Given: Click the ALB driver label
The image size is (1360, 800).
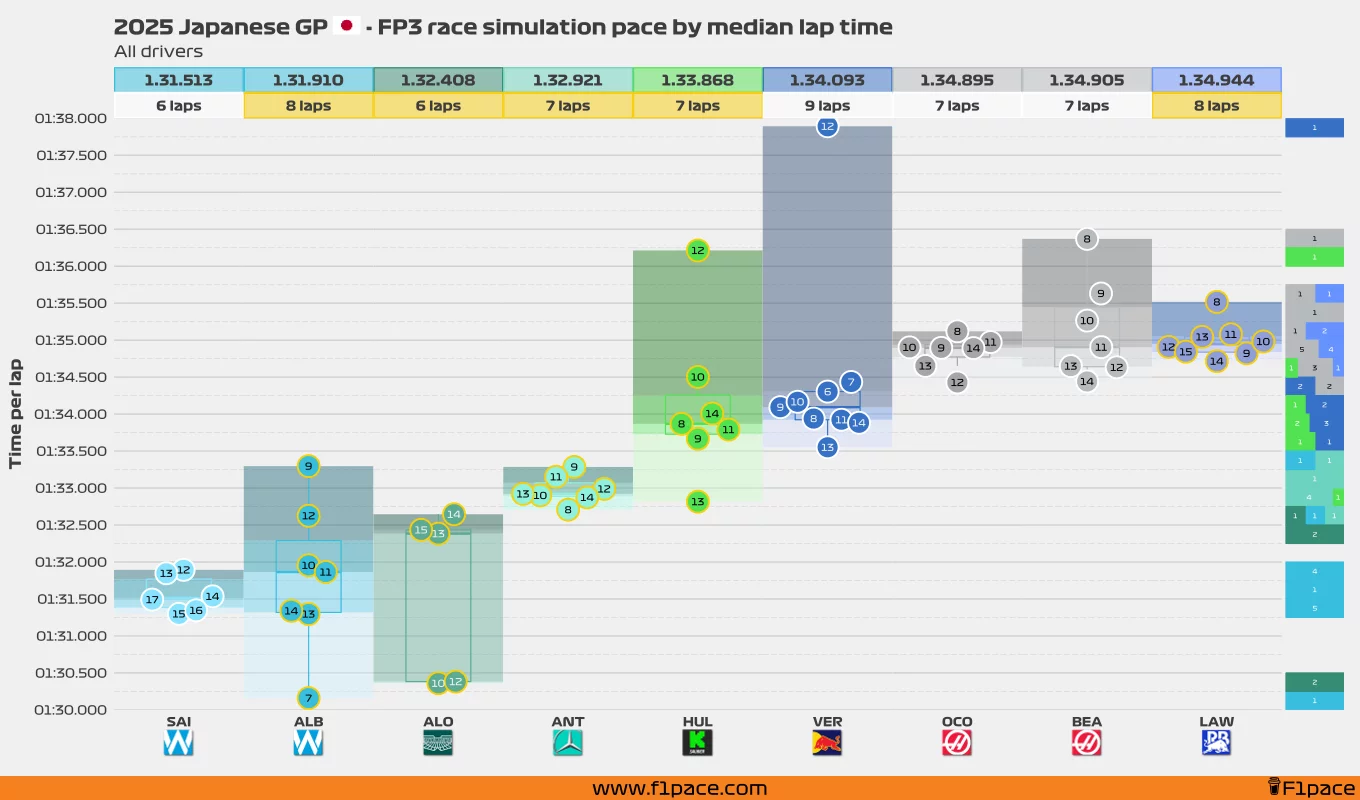Looking at the screenshot, I should click(x=308, y=721).
